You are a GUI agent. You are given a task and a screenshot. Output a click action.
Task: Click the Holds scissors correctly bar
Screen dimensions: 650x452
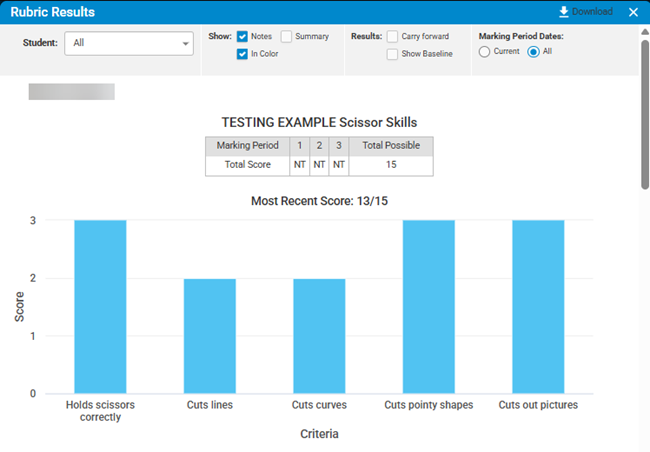tap(100, 306)
